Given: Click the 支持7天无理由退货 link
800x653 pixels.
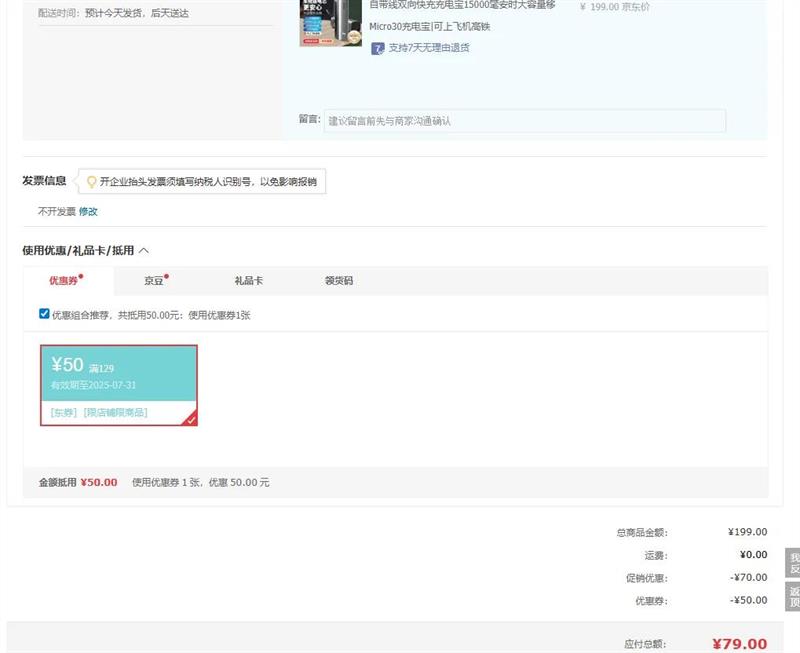Looking at the screenshot, I should 428,48.
